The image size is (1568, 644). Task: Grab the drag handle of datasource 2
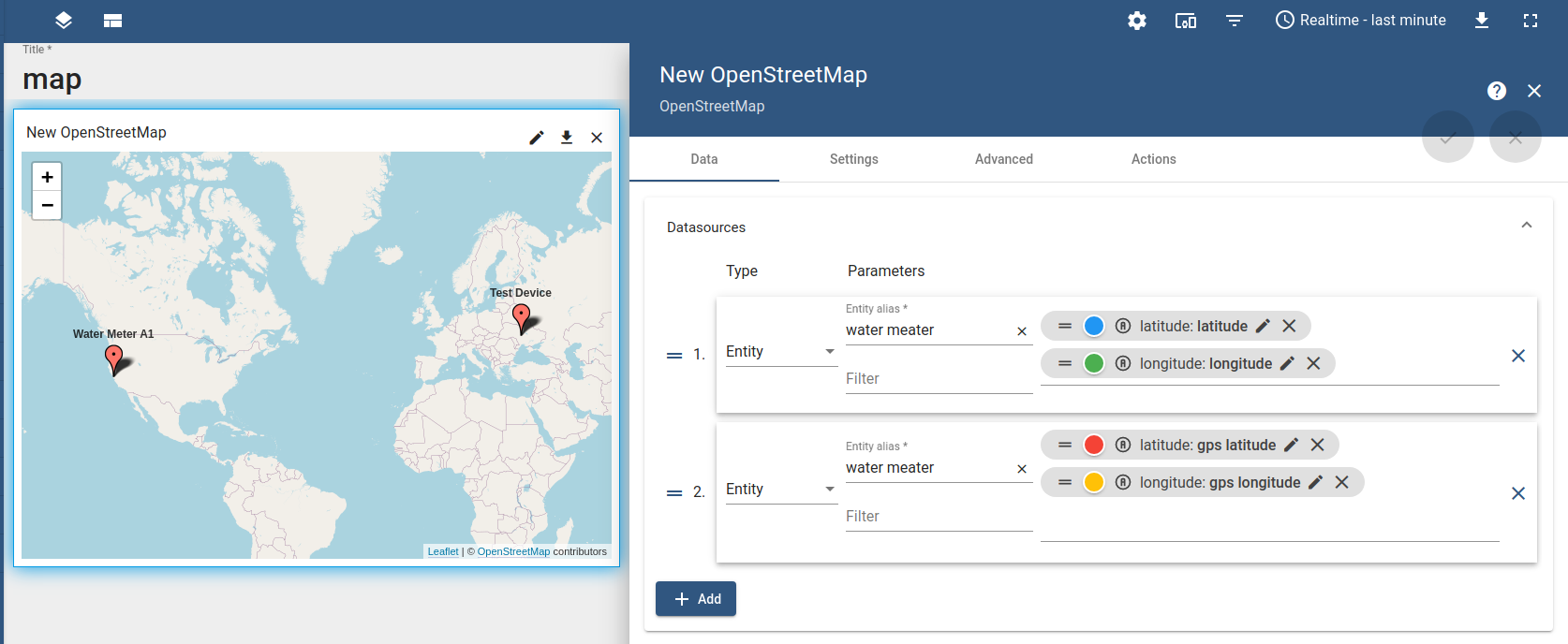click(x=674, y=493)
